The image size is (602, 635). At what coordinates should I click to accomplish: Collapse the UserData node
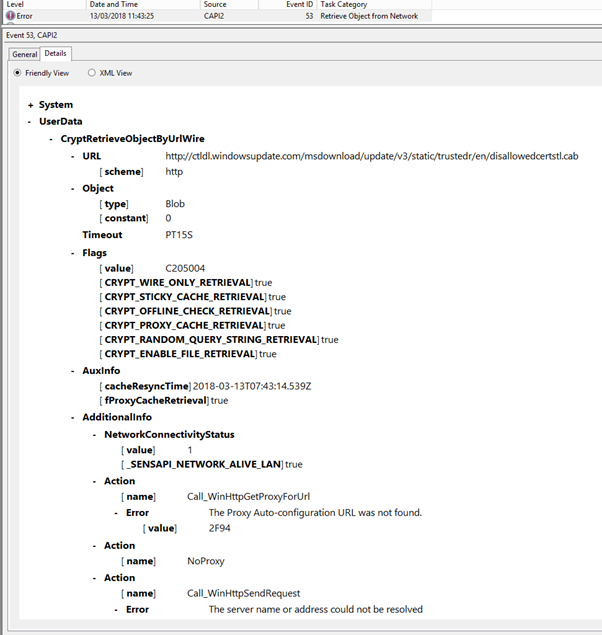31,121
